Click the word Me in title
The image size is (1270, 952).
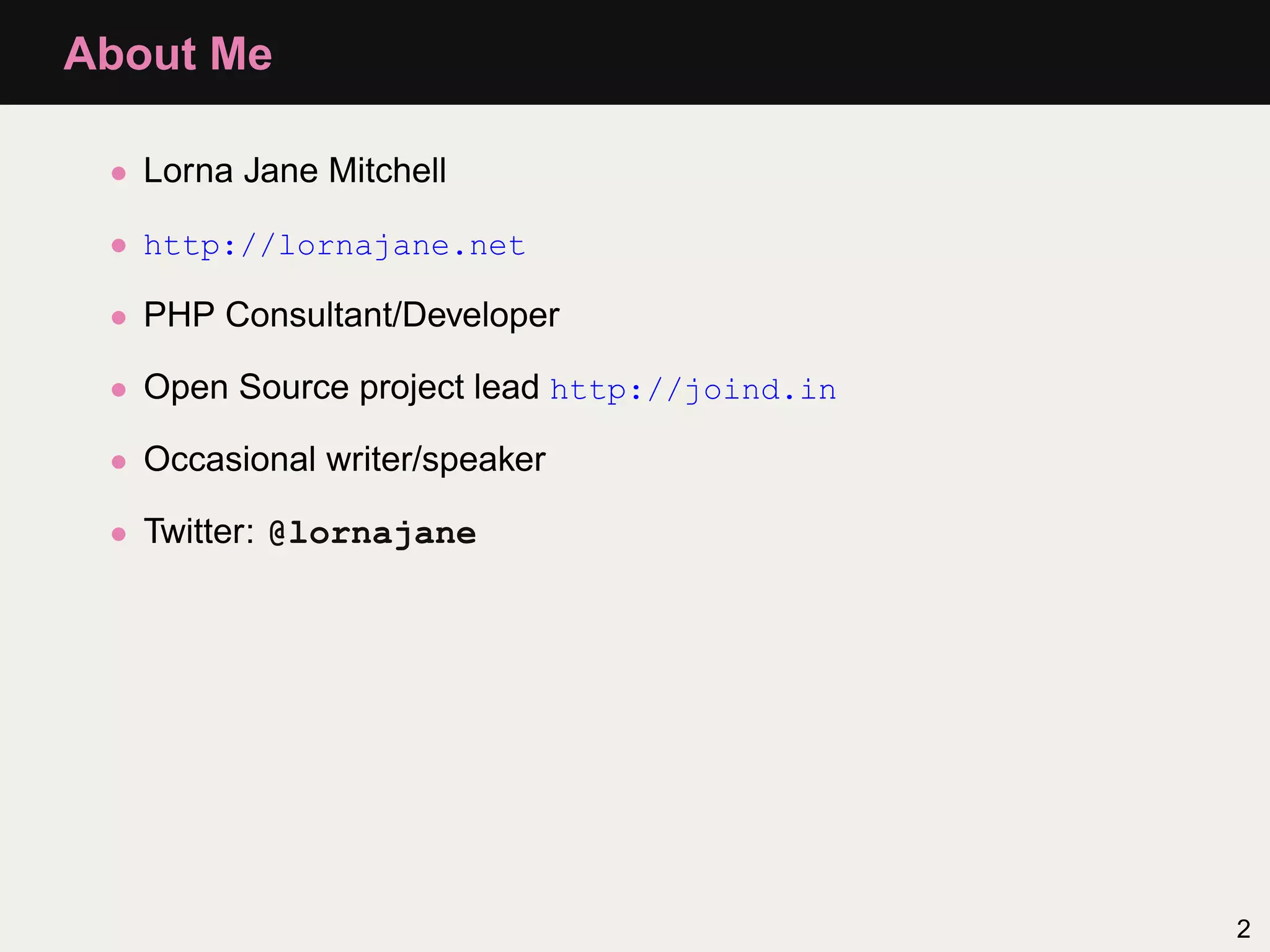(x=241, y=54)
